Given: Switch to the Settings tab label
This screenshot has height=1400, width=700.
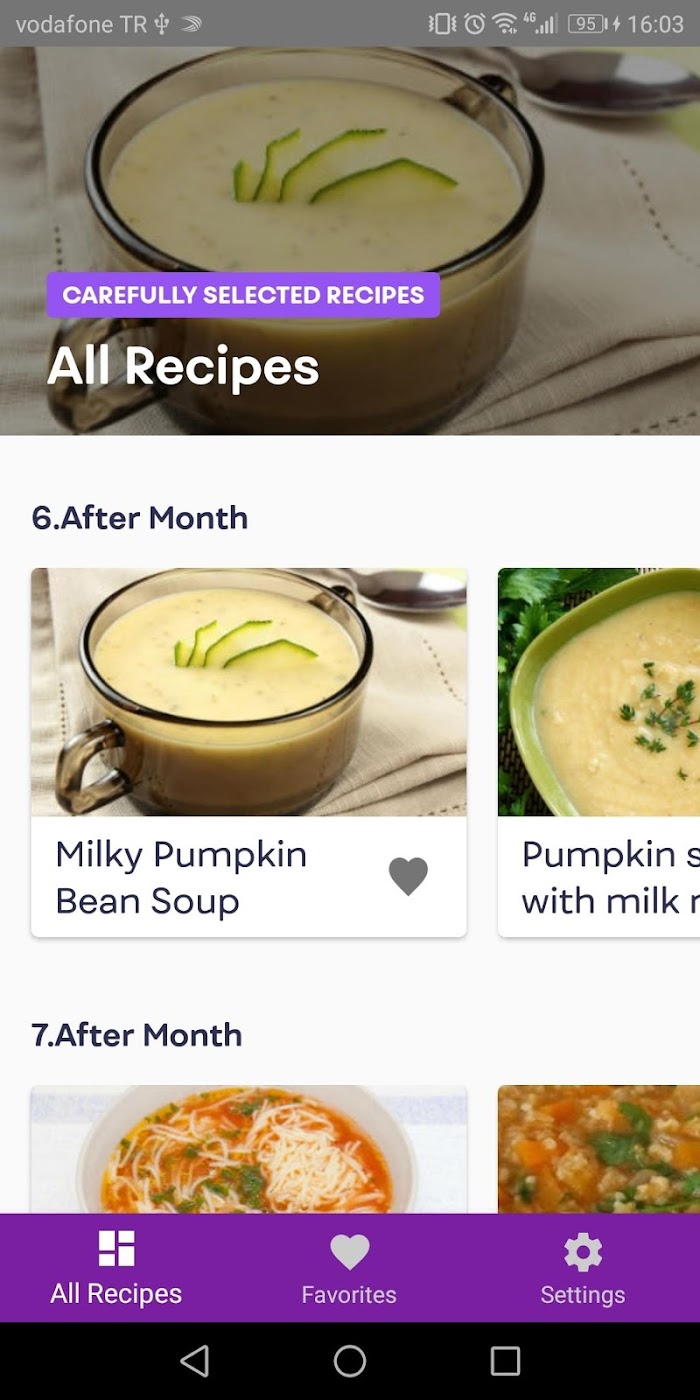Looking at the screenshot, I should (x=583, y=1294).
